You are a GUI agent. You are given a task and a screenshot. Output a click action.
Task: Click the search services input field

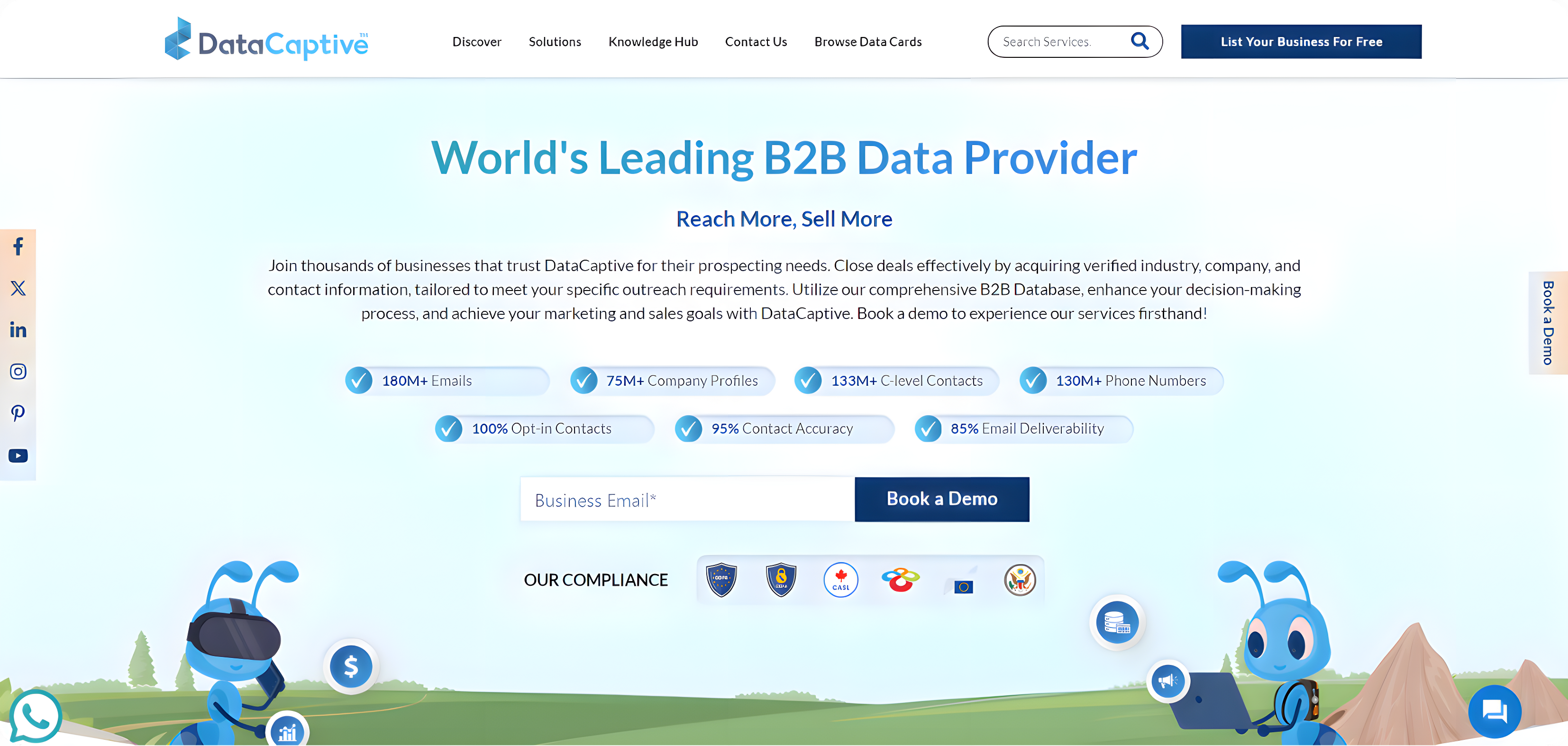1064,41
